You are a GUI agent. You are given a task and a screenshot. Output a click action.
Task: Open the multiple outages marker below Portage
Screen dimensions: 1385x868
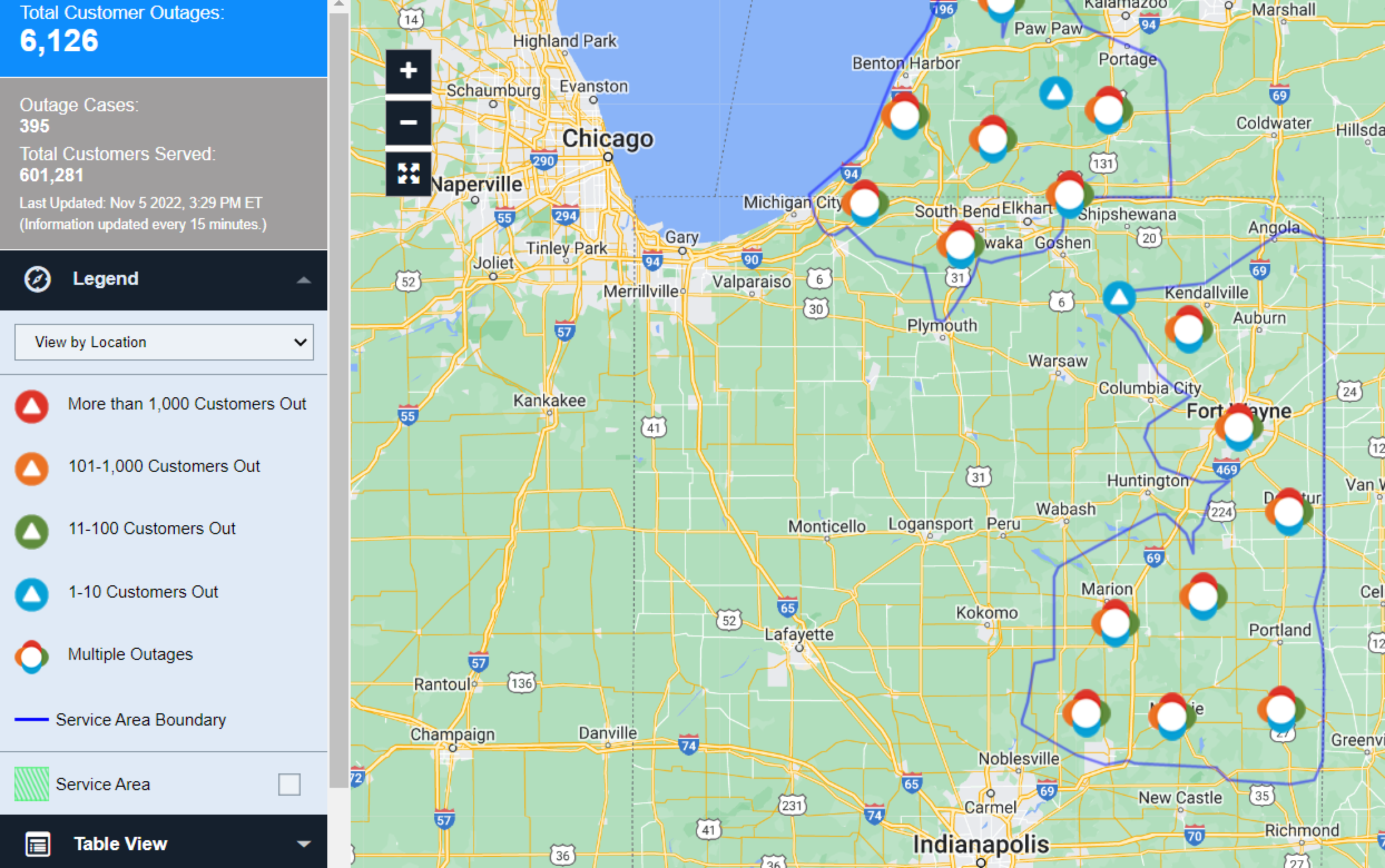point(1108,110)
